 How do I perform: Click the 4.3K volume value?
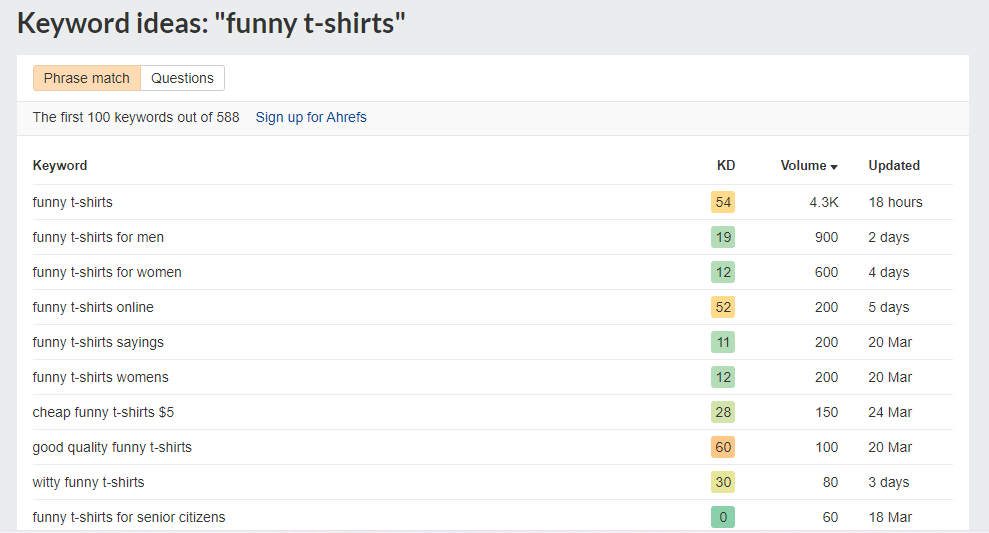tap(824, 202)
